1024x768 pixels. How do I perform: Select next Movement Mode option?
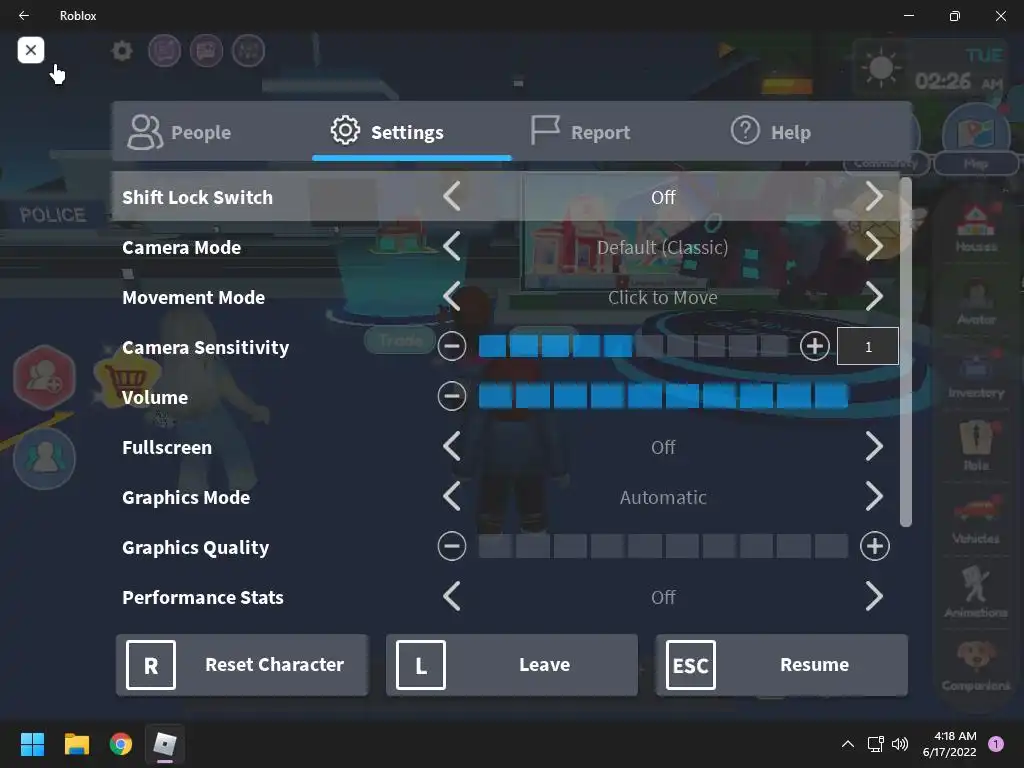874,297
